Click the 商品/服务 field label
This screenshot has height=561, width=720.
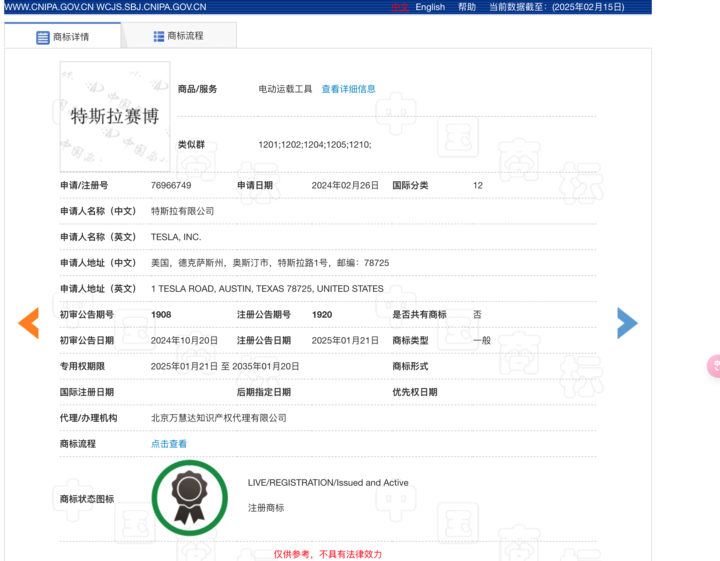(x=197, y=89)
